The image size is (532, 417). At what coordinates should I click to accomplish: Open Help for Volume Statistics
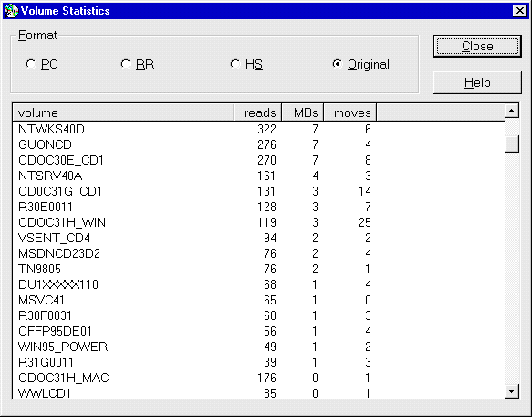coord(477,82)
